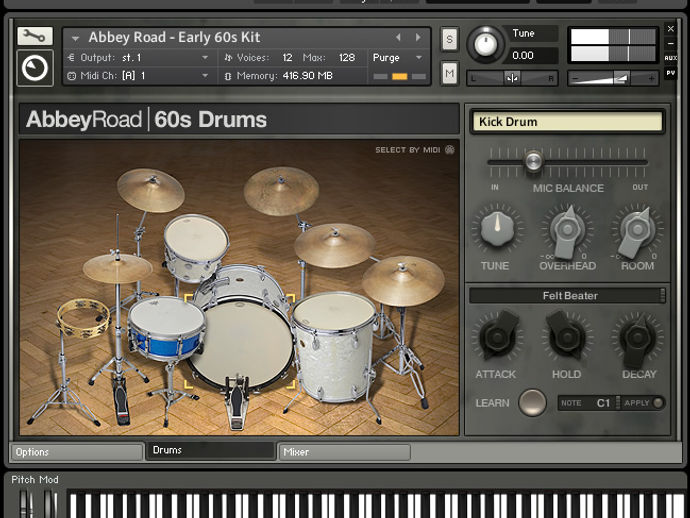Adjust the OVERHEAD level knob
The height and width of the screenshot is (518, 690).
pyautogui.click(x=567, y=231)
